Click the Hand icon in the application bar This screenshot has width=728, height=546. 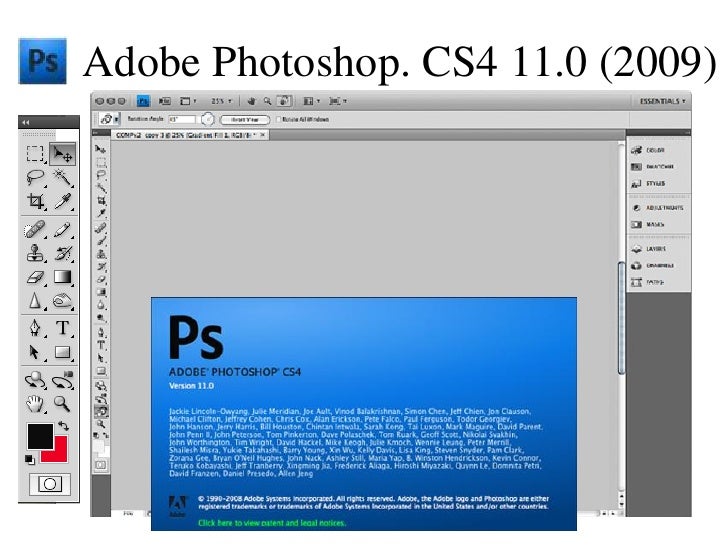pos(252,101)
